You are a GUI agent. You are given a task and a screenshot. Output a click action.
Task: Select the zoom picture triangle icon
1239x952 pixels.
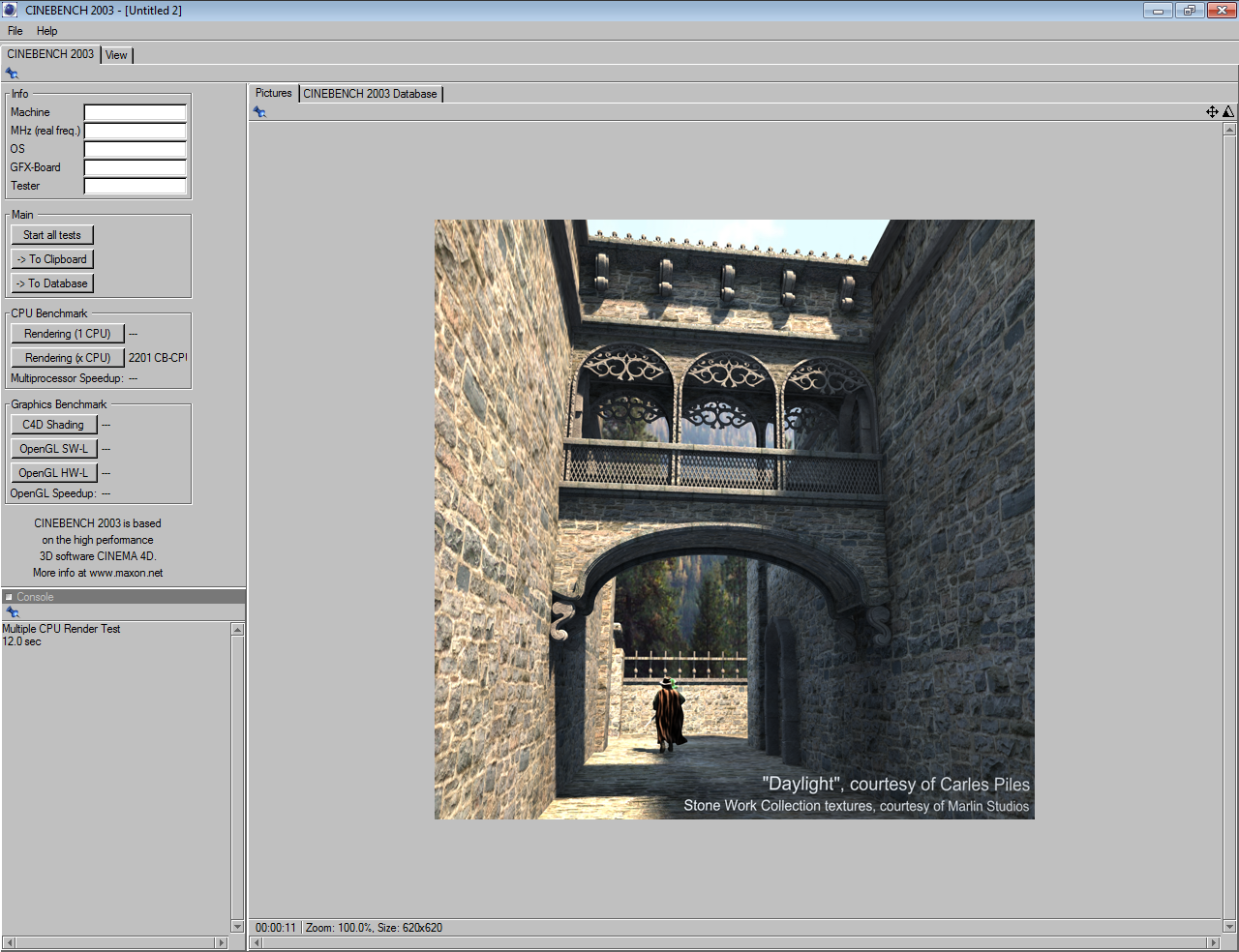[1228, 112]
